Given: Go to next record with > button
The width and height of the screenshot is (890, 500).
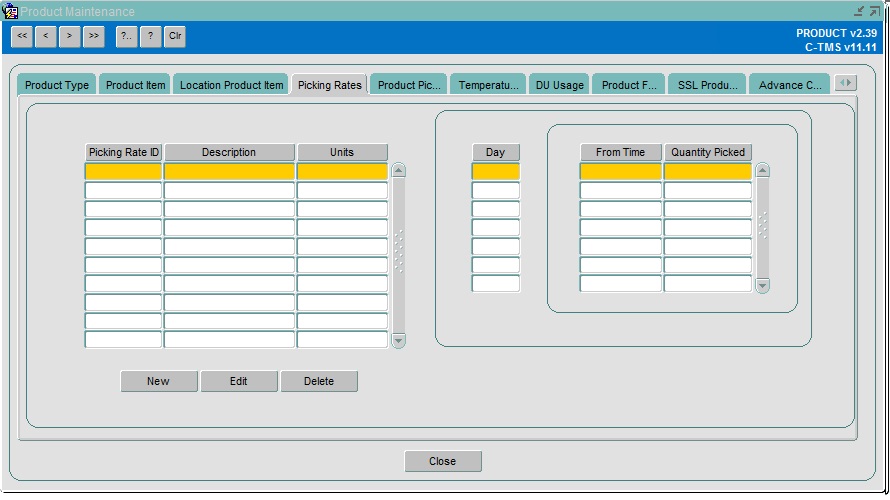Looking at the screenshot, I should pos(69,36).
